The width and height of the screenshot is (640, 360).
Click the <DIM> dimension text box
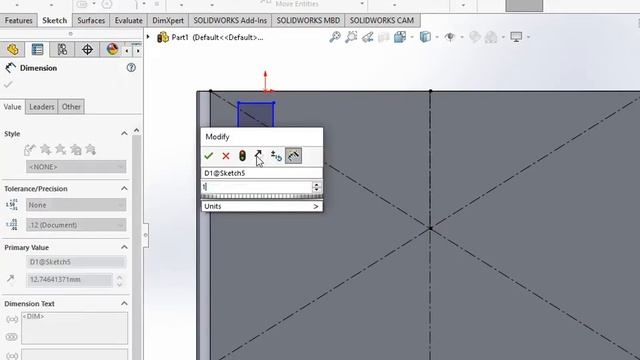point(74,328)
